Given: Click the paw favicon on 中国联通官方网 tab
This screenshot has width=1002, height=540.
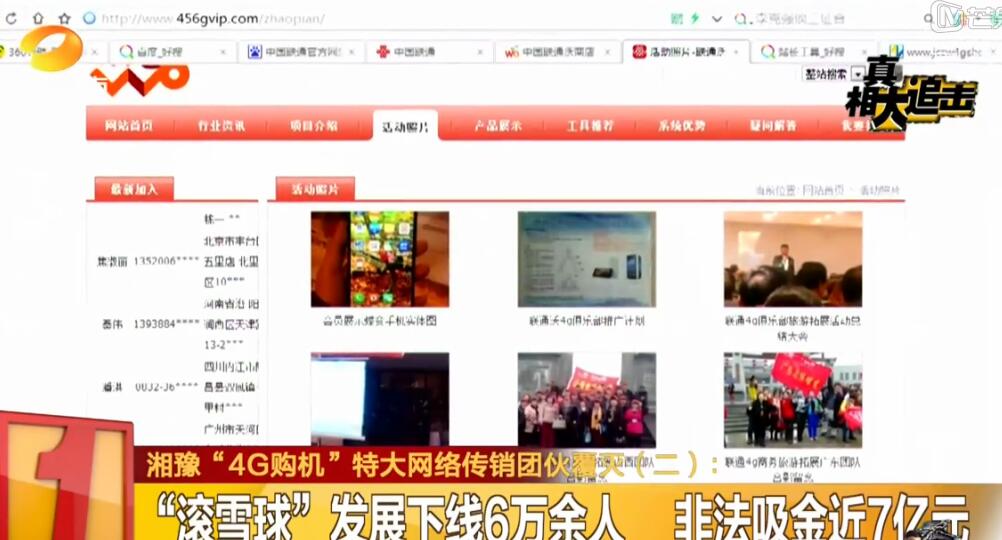Looking at the screenshot, I should 255,52.
